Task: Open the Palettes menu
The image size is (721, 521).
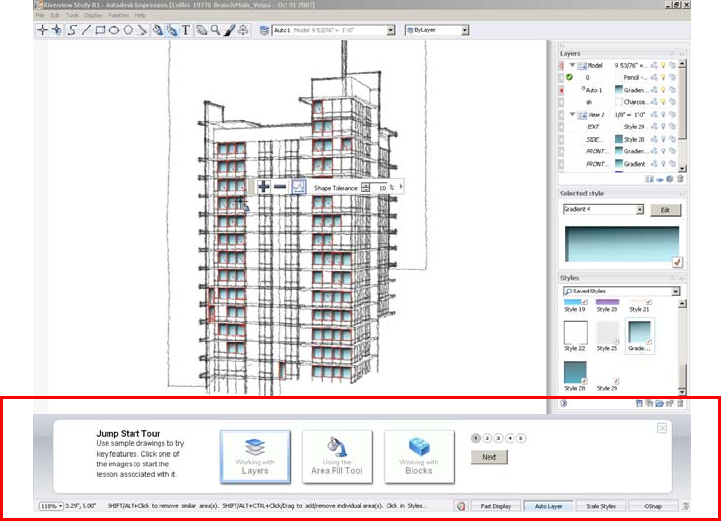Action: point(117,16)
